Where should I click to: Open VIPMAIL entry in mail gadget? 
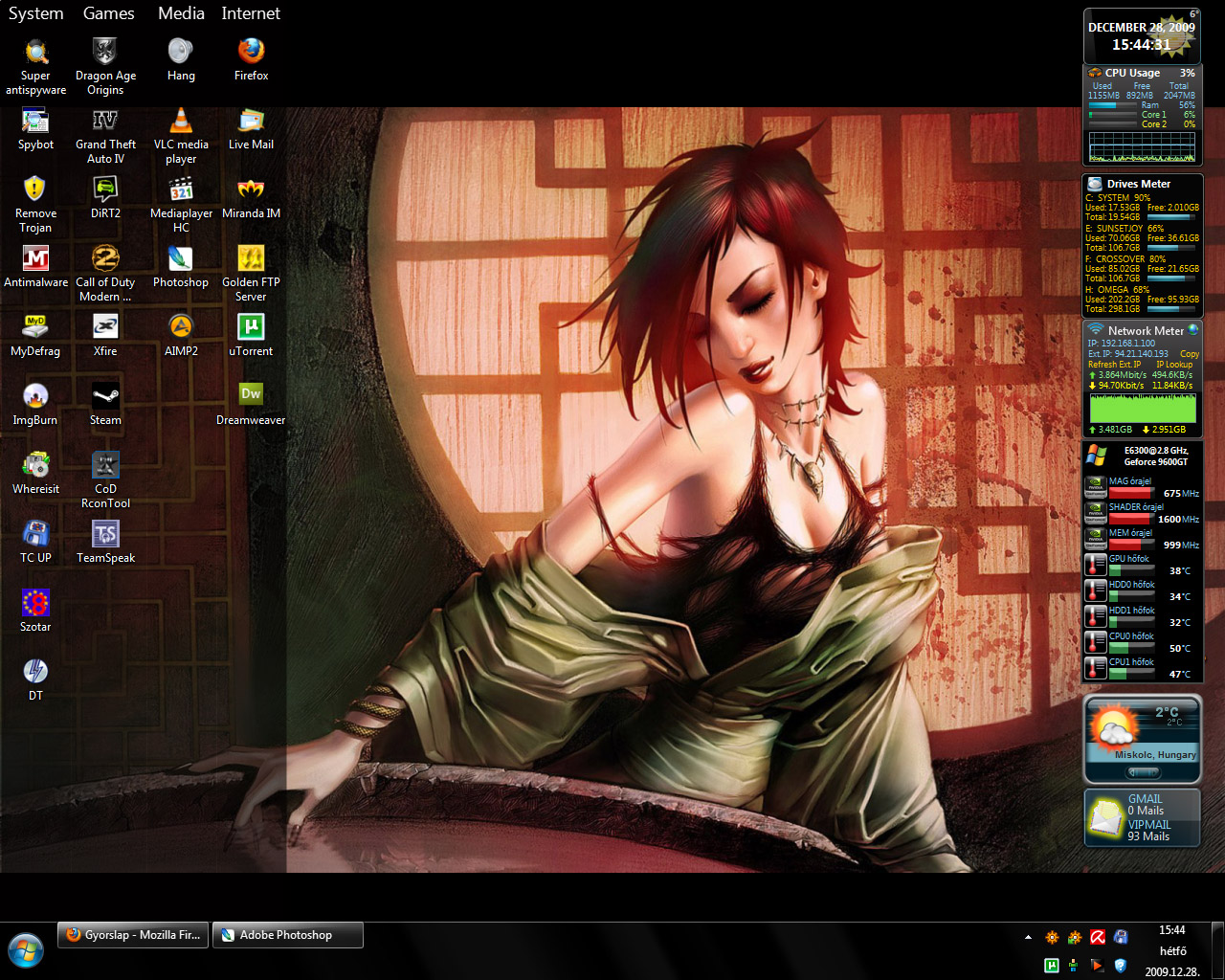tap(1148, 824)
